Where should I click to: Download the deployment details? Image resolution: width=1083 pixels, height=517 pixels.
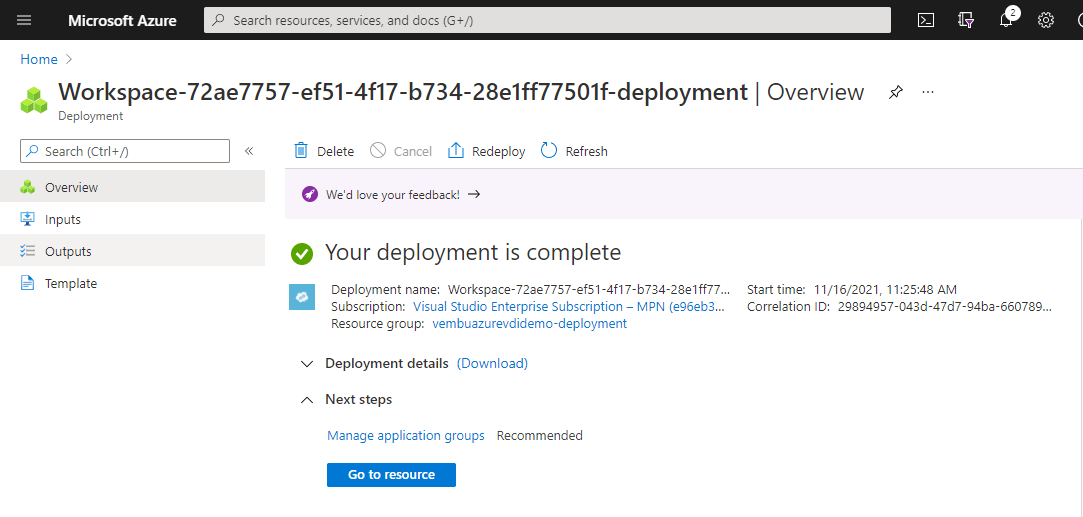pos(492,363)
